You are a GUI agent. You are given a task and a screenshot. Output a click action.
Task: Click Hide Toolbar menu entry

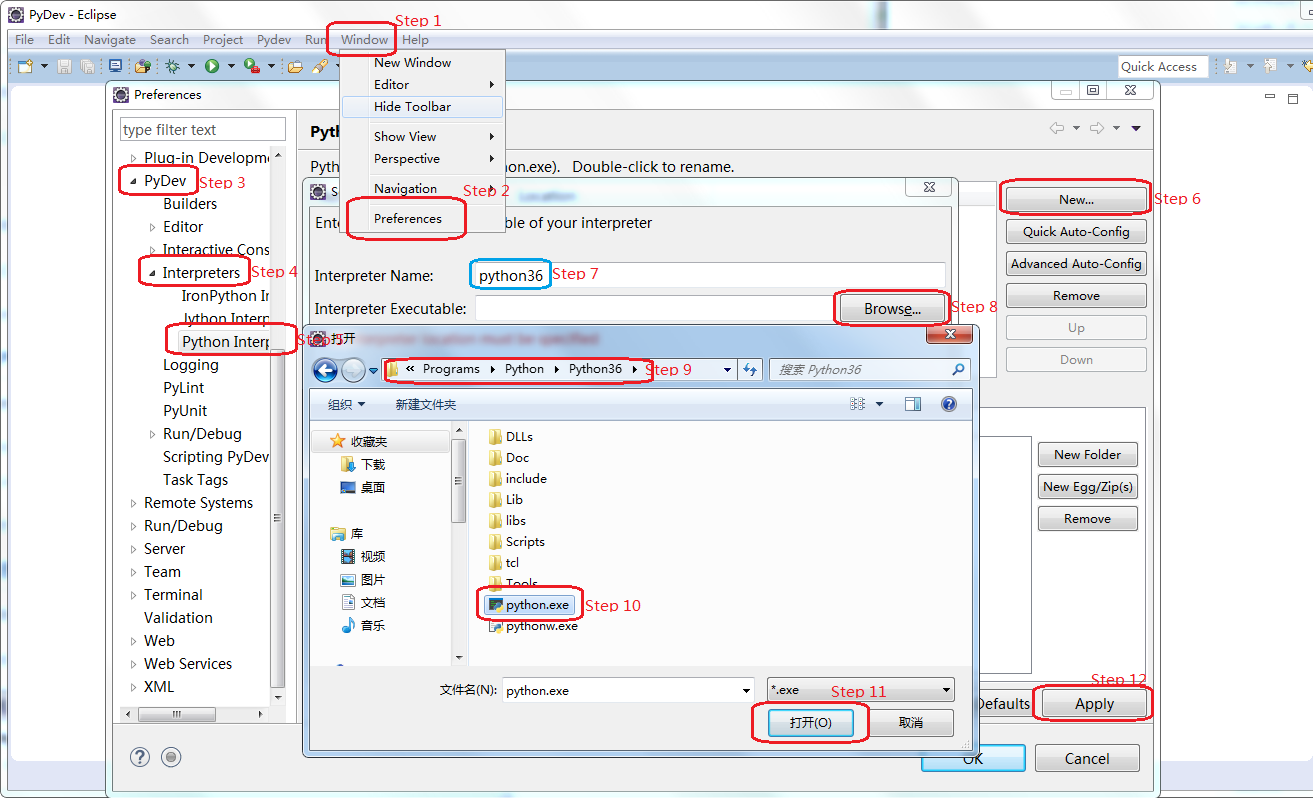[x=421, y=107]
